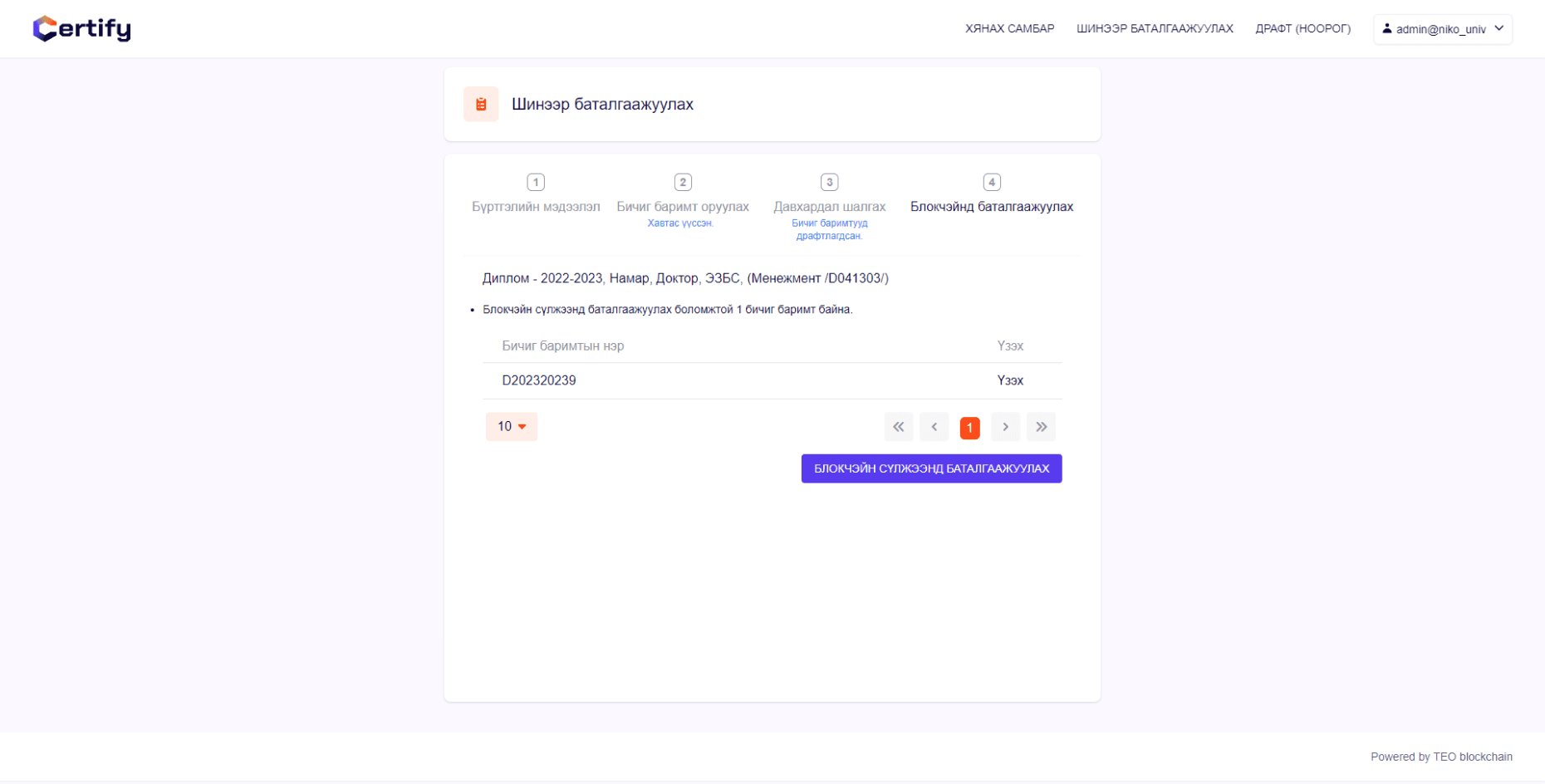Open ДРАФТ (НООРОГ) navigation item
The height and width of the screenshot is (784, 1545).
[x=1302, y=29]
